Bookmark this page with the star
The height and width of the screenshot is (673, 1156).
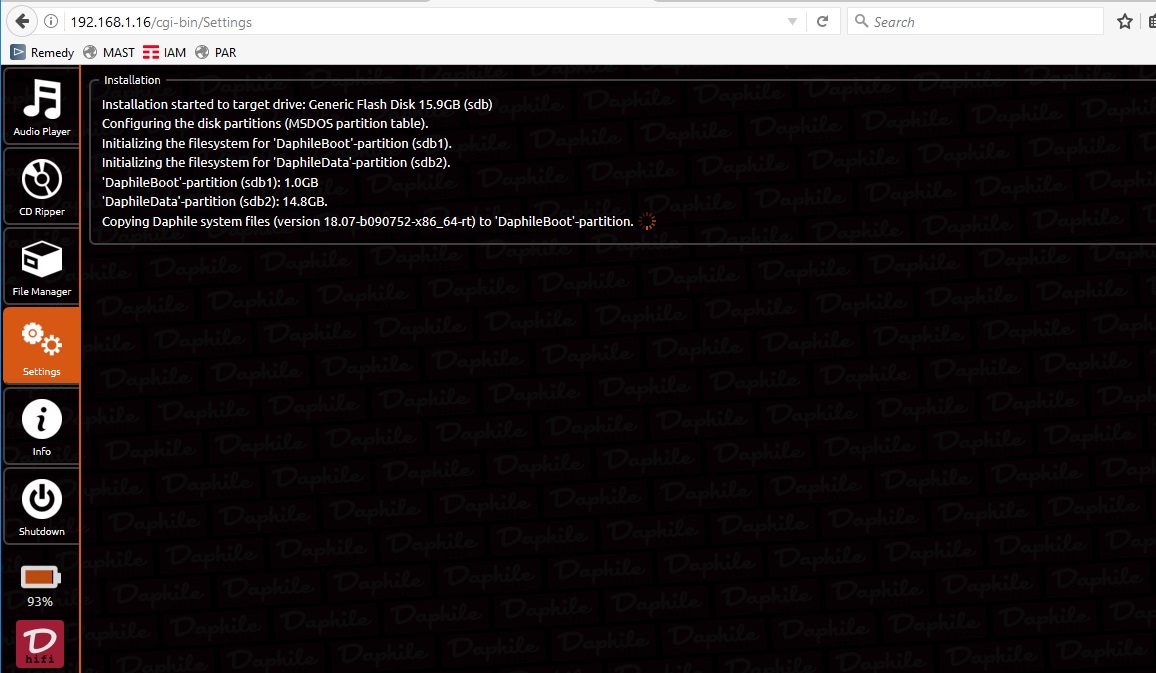pos(1125,22)
